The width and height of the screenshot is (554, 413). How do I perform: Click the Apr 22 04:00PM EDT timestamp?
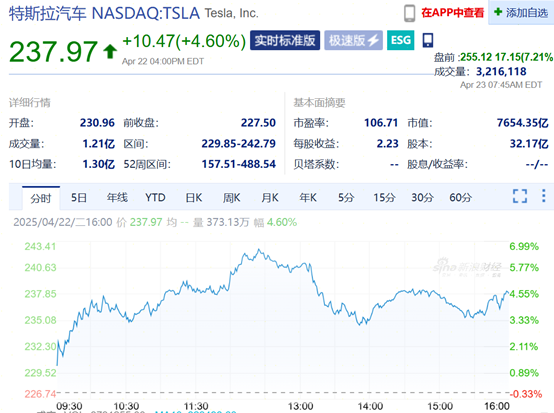[x=163, y=61]
